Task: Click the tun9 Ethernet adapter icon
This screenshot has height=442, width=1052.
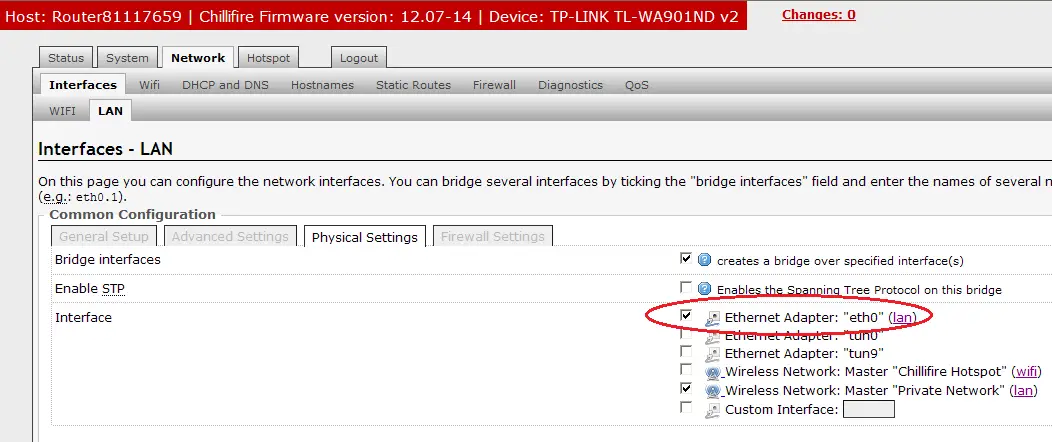Action: 712,354
